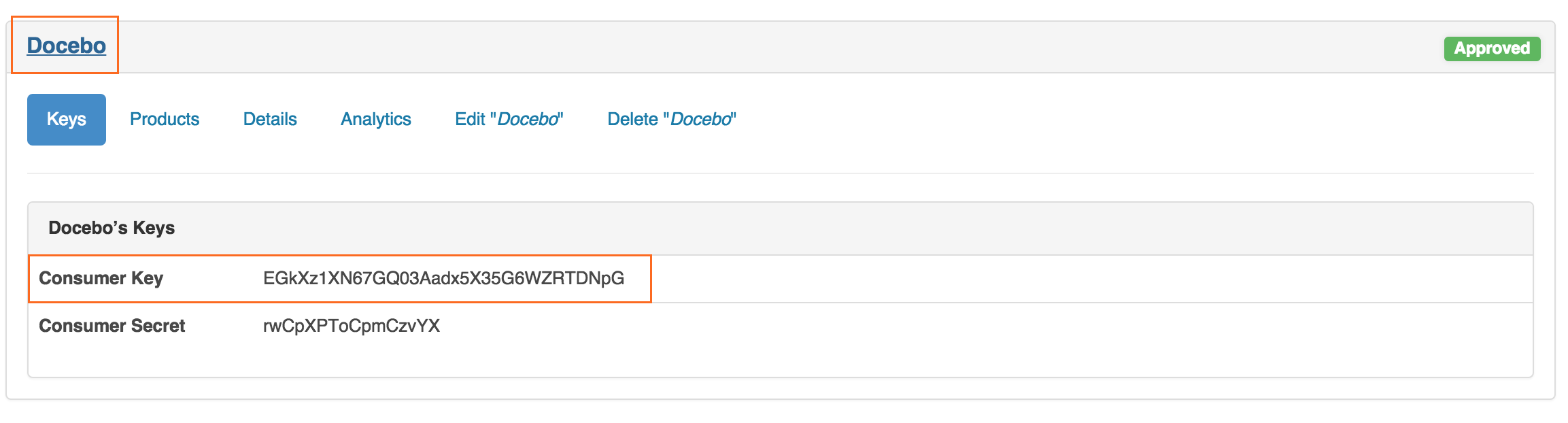Click the Consumer Secret row label

112,326
